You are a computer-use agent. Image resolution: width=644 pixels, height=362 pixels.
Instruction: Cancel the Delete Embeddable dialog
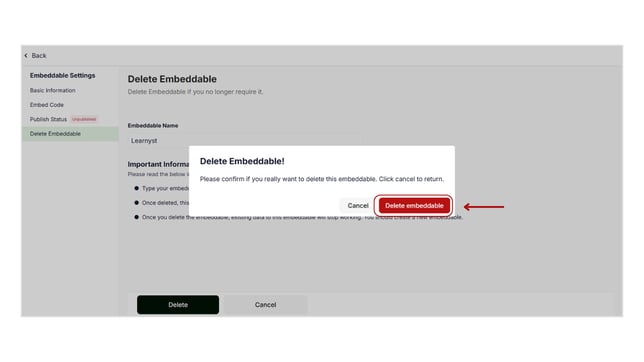pos(358,205)
